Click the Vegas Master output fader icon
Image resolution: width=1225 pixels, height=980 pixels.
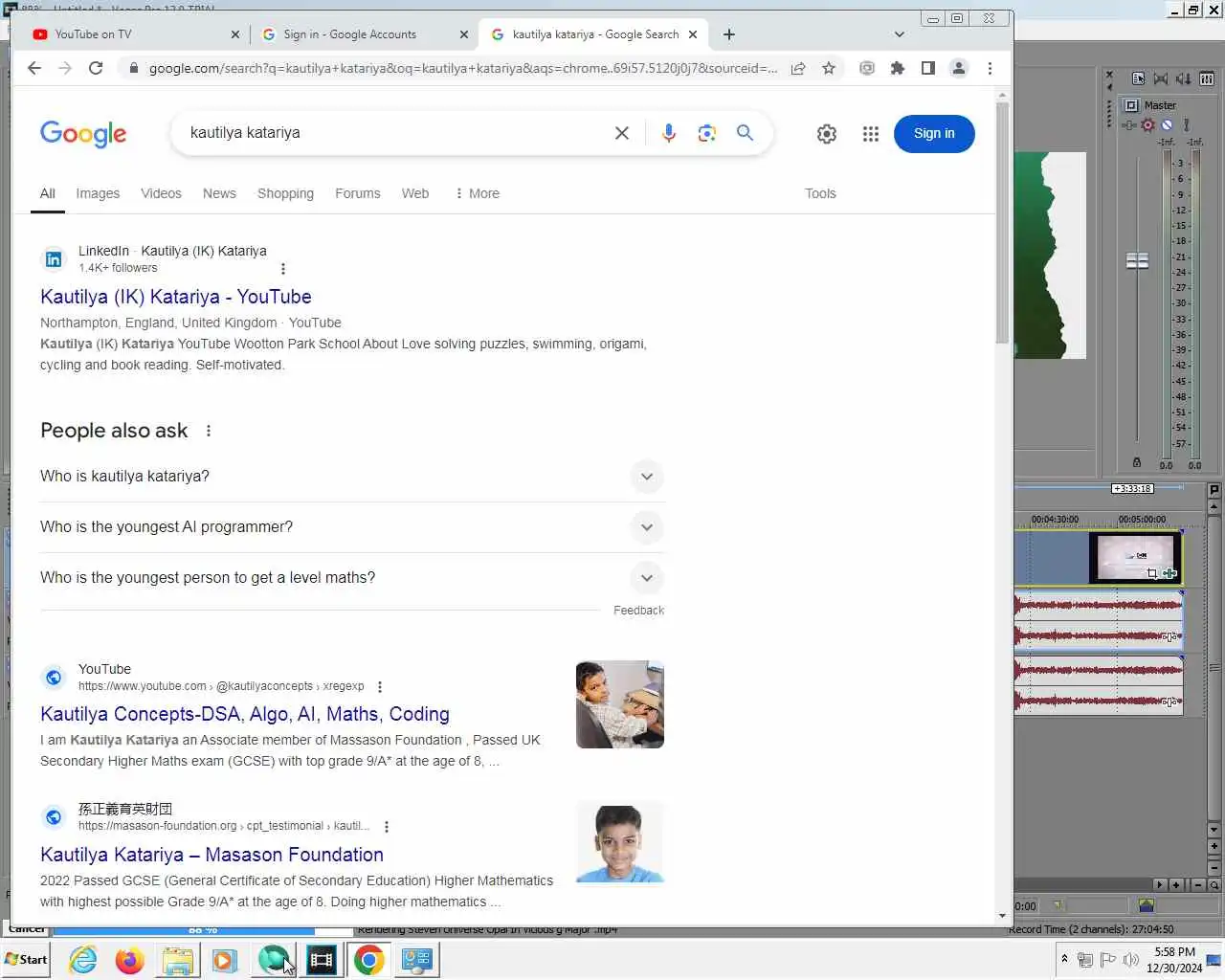click(1131, 105)
